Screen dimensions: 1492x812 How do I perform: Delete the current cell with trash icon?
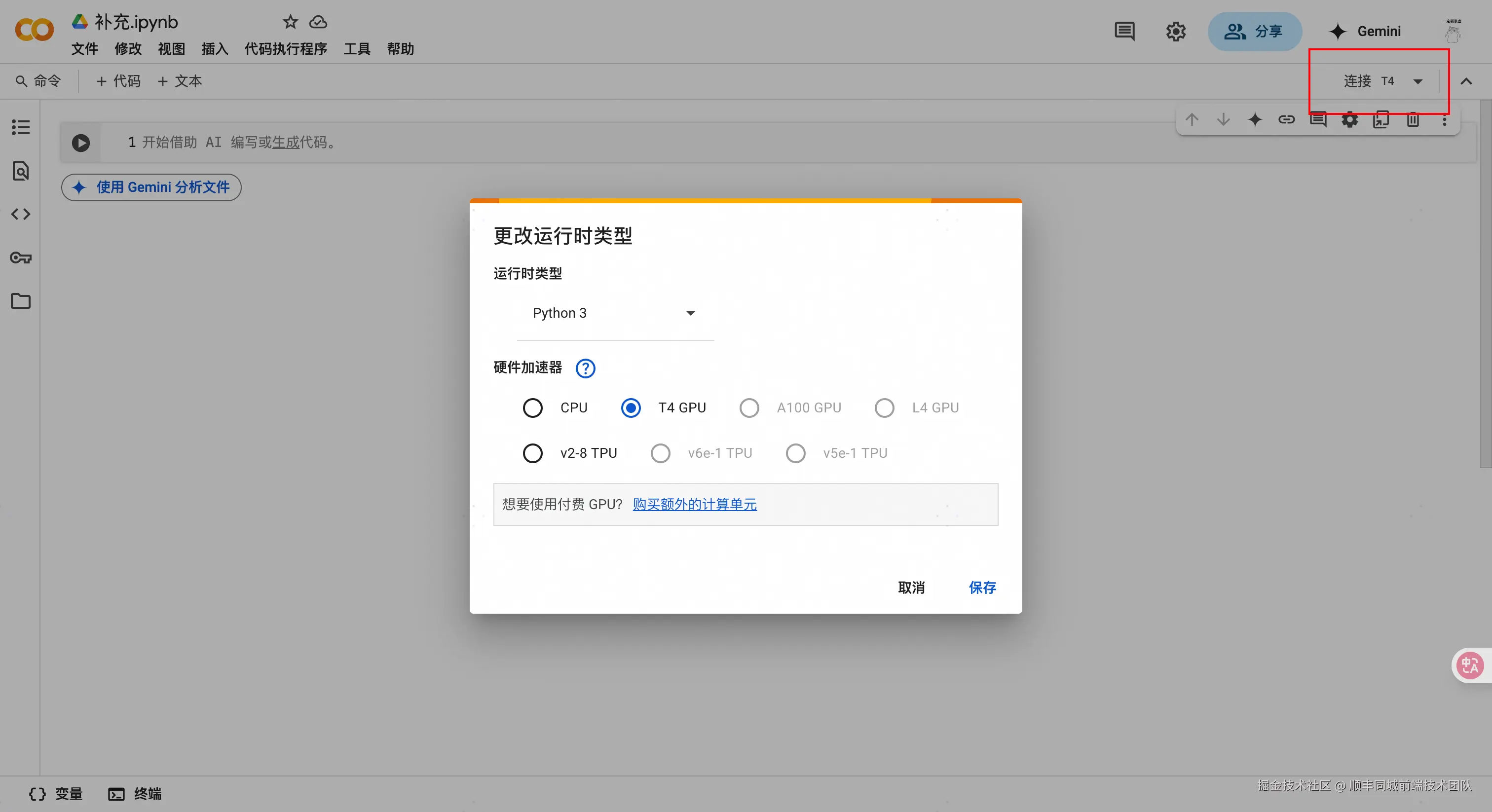pyautogui.click(x=1413, y=120)
